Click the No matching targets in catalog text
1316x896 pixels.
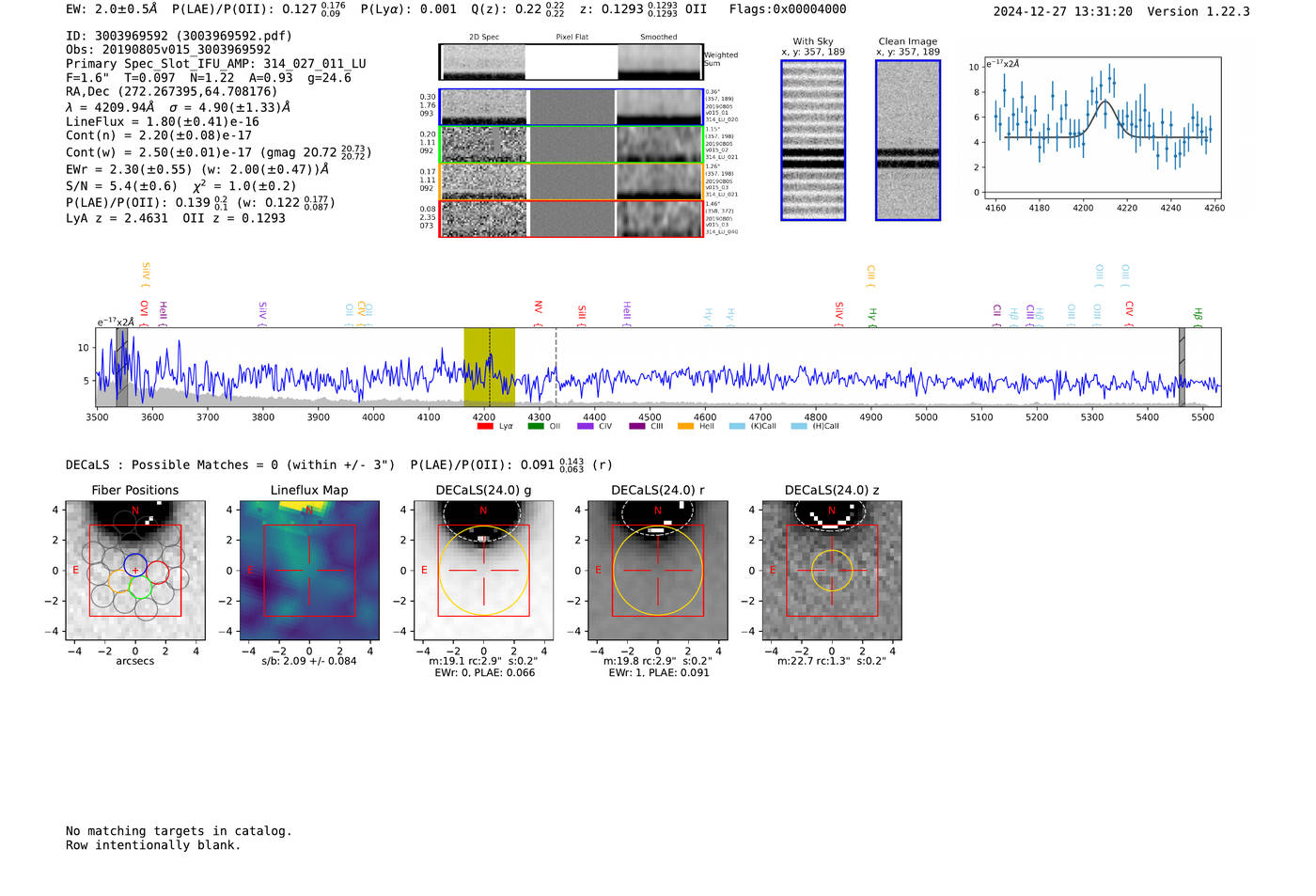pos(179,831)
